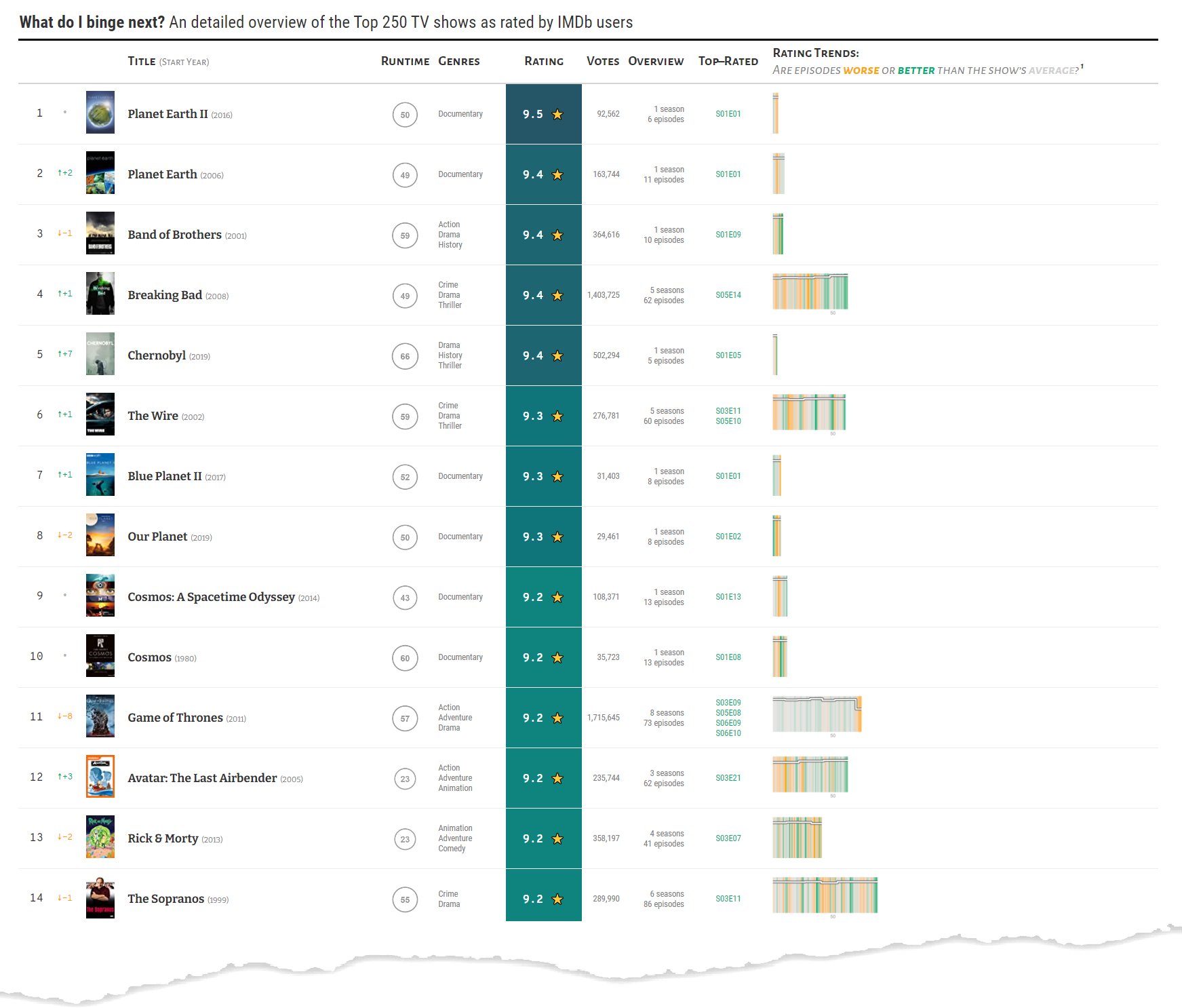Click the star icon on The Wire's 9.3 rating
1182x1008 pixels.
[x=557, y=415]
